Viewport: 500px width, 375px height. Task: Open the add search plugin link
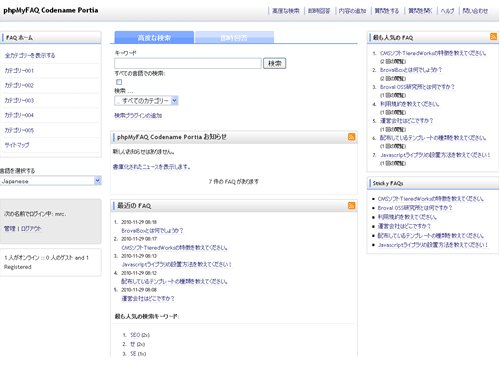click(138, 116)
